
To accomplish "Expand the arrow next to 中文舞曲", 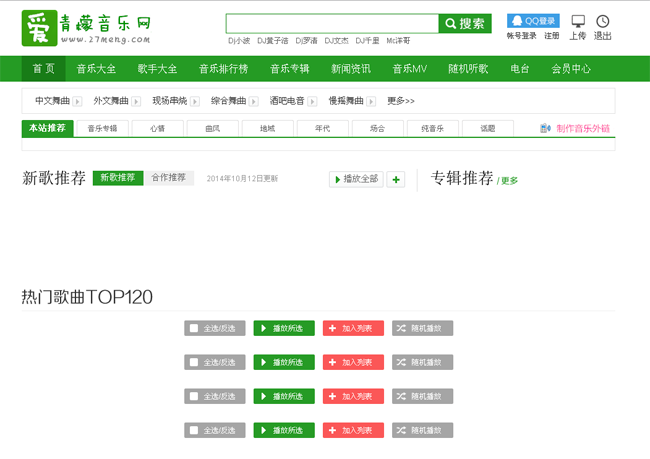I will 77,101.
